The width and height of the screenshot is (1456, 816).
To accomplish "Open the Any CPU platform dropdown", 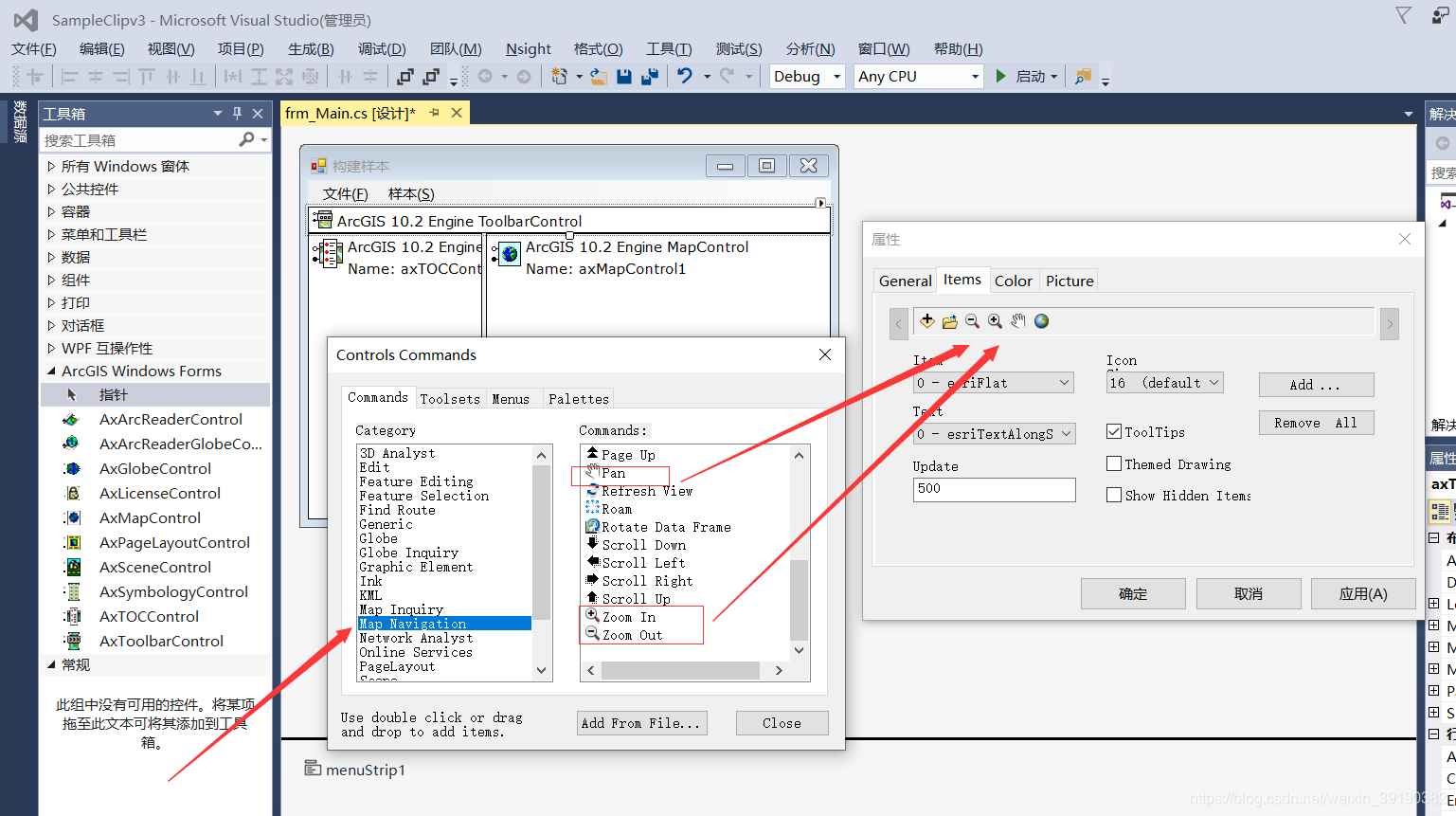I will 918,77.
